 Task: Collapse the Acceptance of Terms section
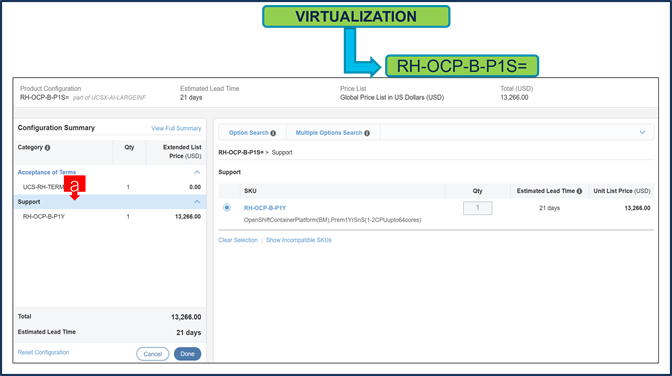click(197, 172)
